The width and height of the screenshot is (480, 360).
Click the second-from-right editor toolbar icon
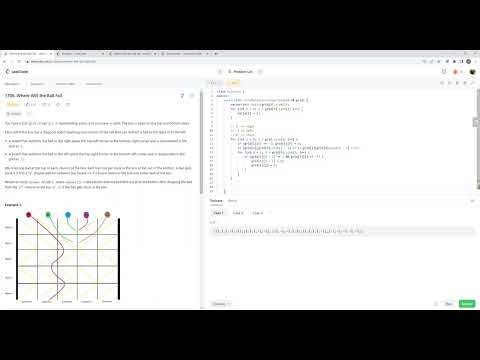tap(465, 83)
